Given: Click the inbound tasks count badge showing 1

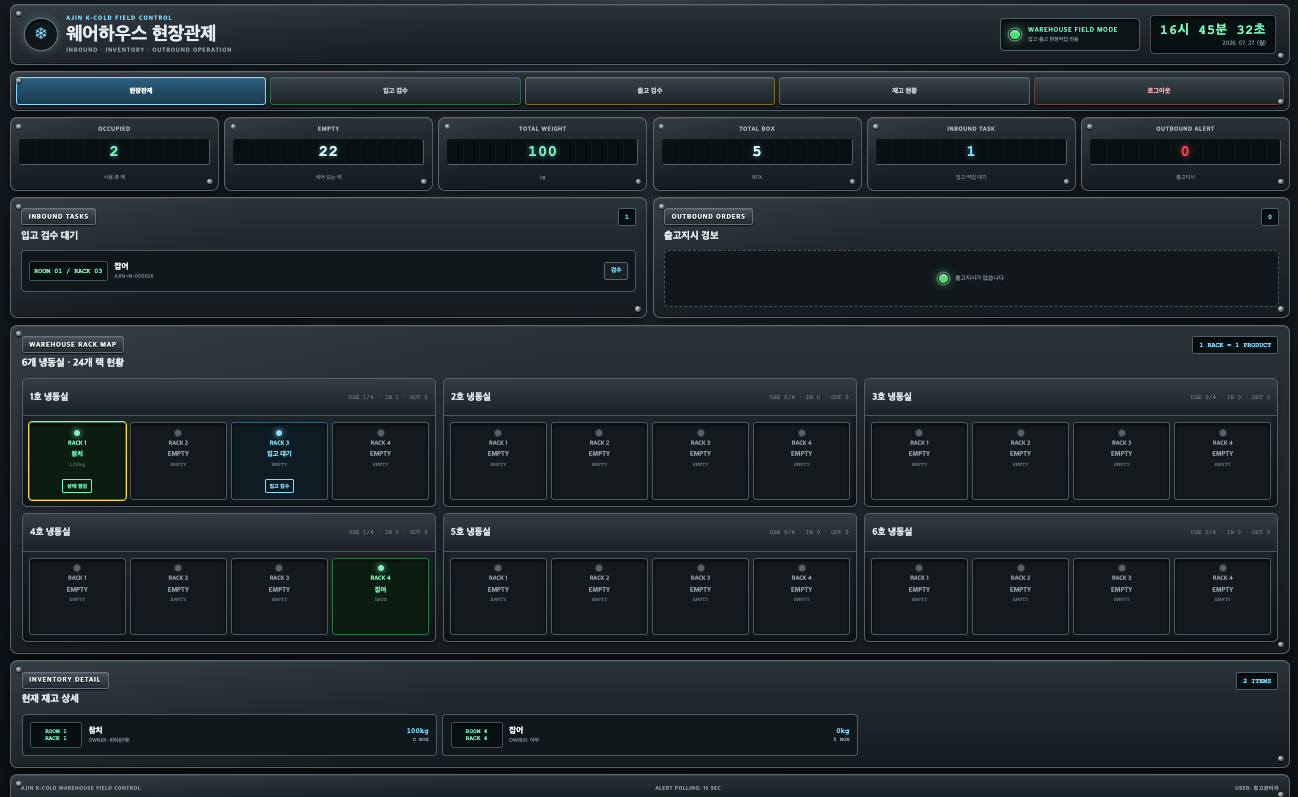Looking at the screenshot, I should pos(627,216).
